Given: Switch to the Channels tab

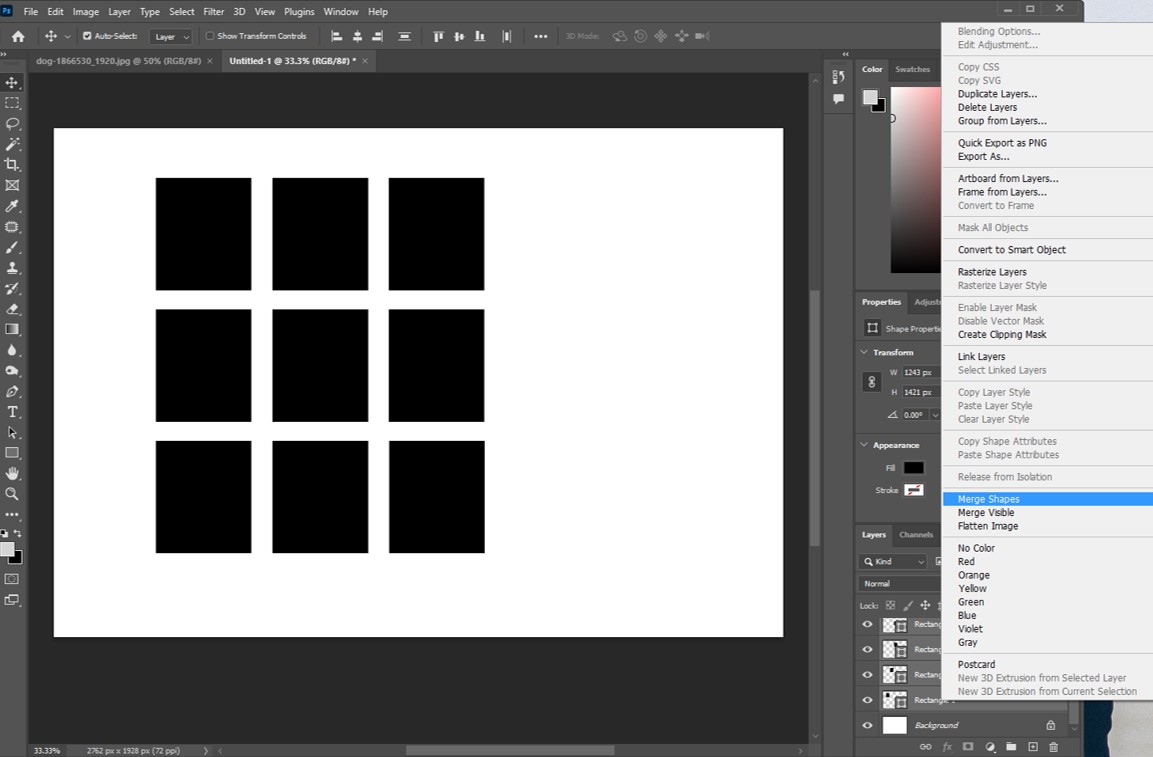Looking at the screenshot, I should click(x=915, y=535).
